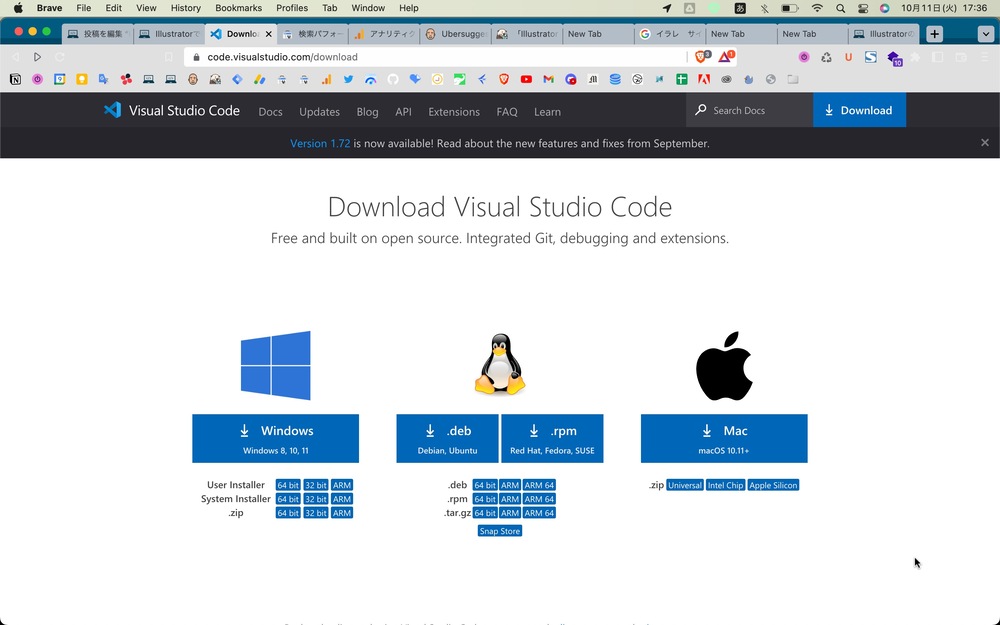Open the YouTube bookmark icon
1000x625 pixels.
[526, 79]
